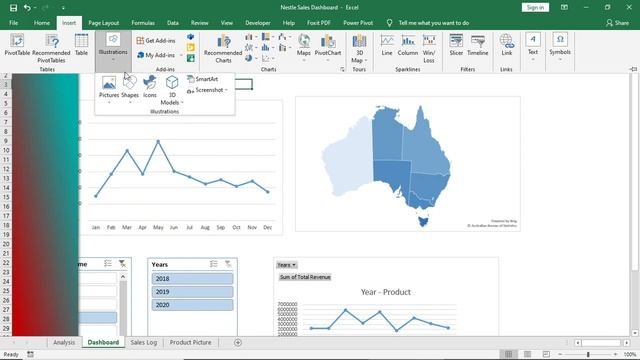Open the Product Picture sheet tab
Viewport: 640px width, 360px height.
[x=191, y=342]
